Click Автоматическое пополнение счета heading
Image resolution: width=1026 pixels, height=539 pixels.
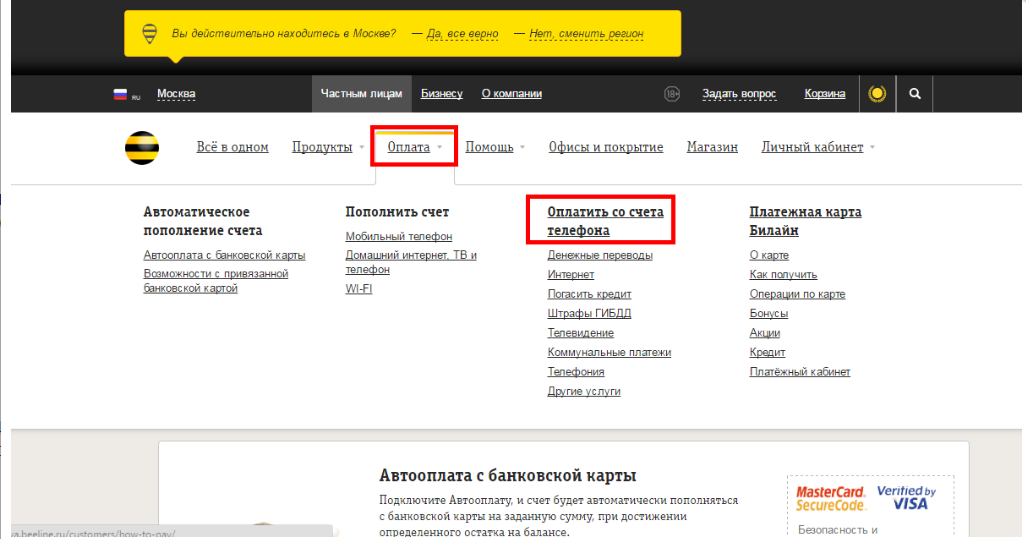[203, 221]
